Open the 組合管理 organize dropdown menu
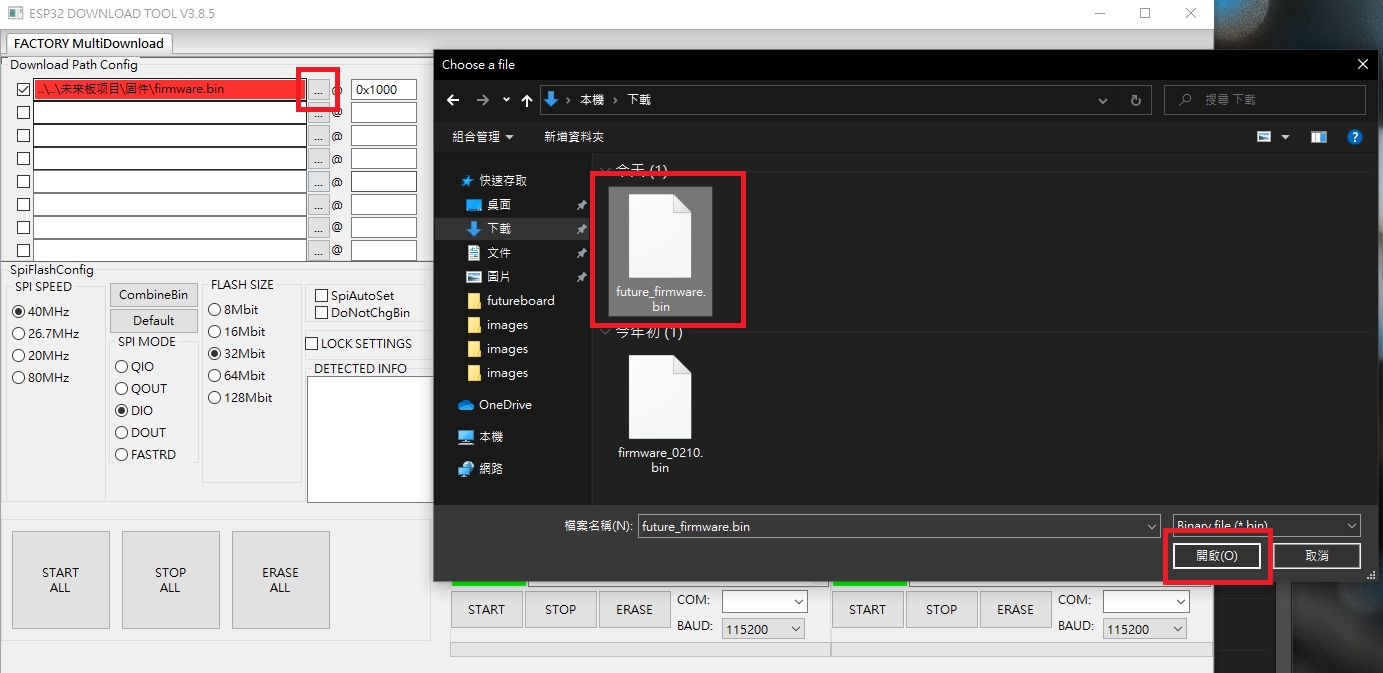 pyautogui.click(x=483, y=137)
